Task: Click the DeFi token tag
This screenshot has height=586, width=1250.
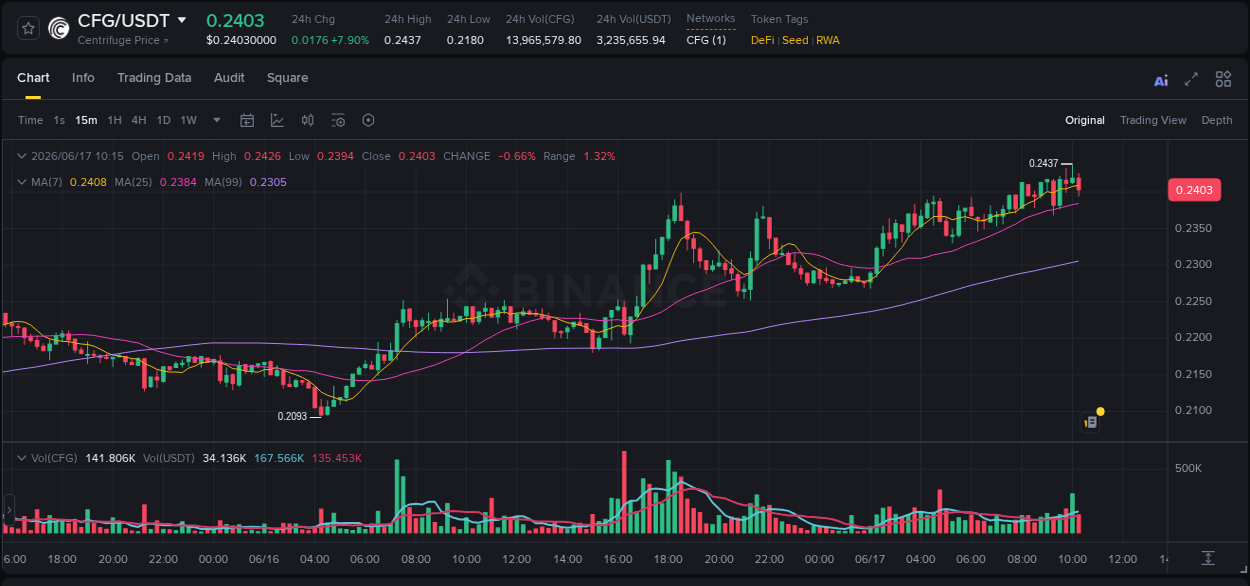Action: coord(763,40)
